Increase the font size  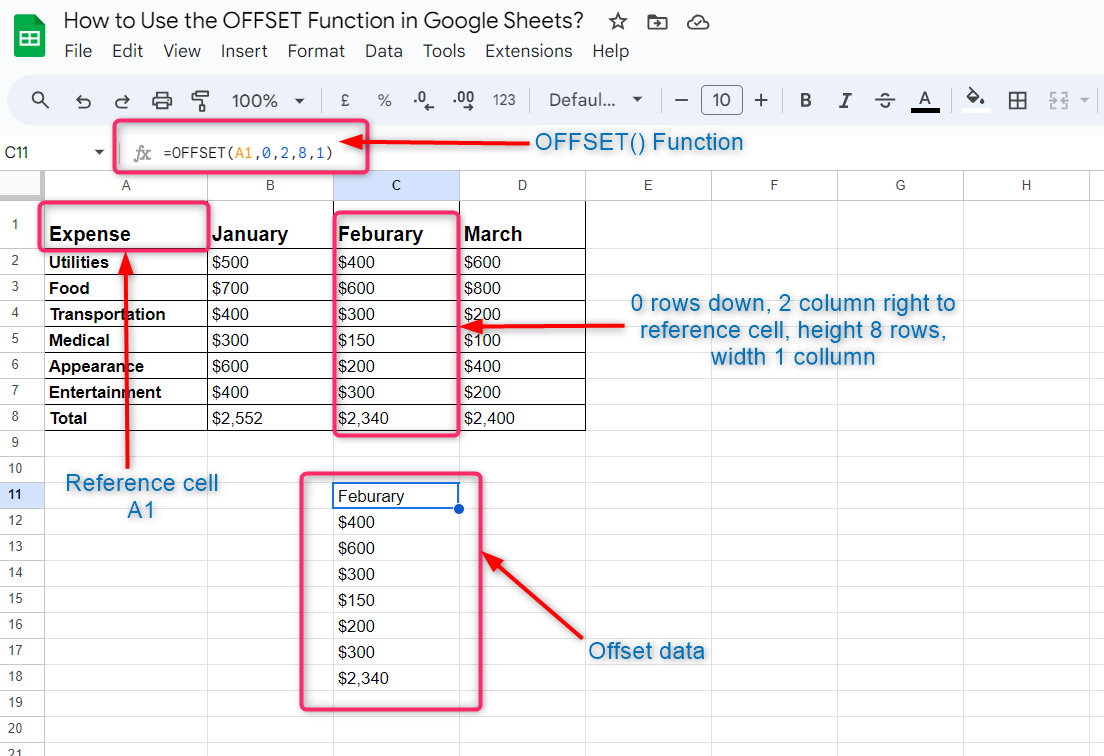click(761, 100)
